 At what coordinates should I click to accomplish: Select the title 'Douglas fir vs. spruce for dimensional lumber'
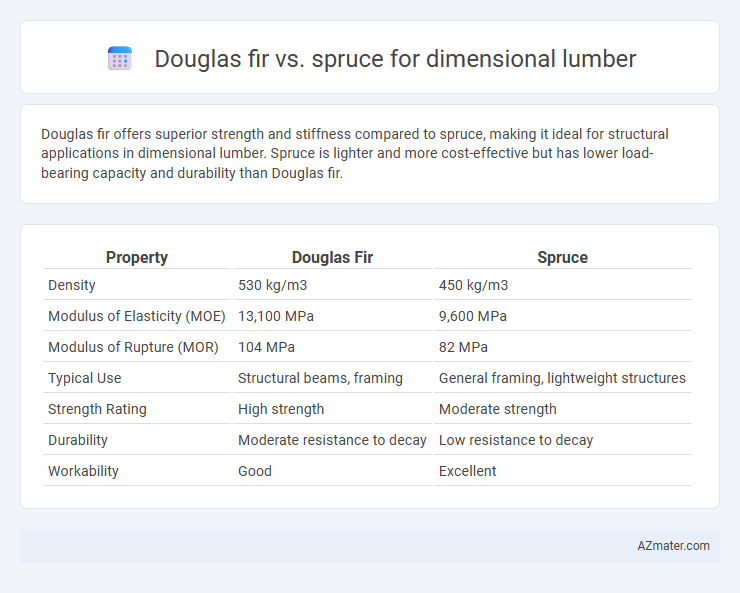click(x=395, y=59)
